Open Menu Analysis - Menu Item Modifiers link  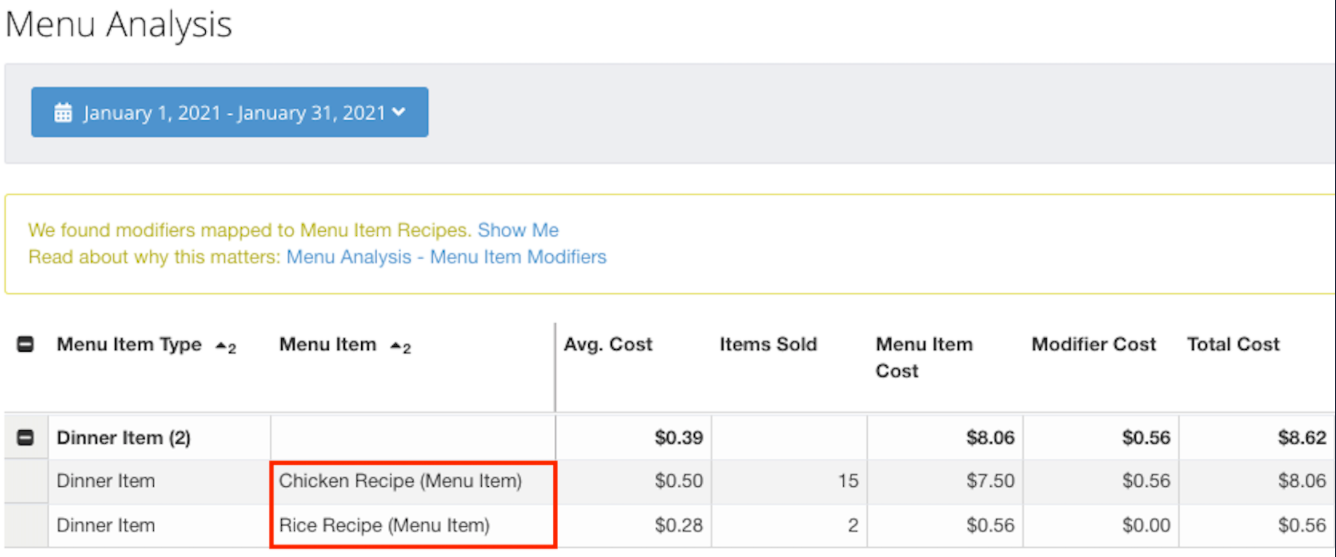(446, 257)
